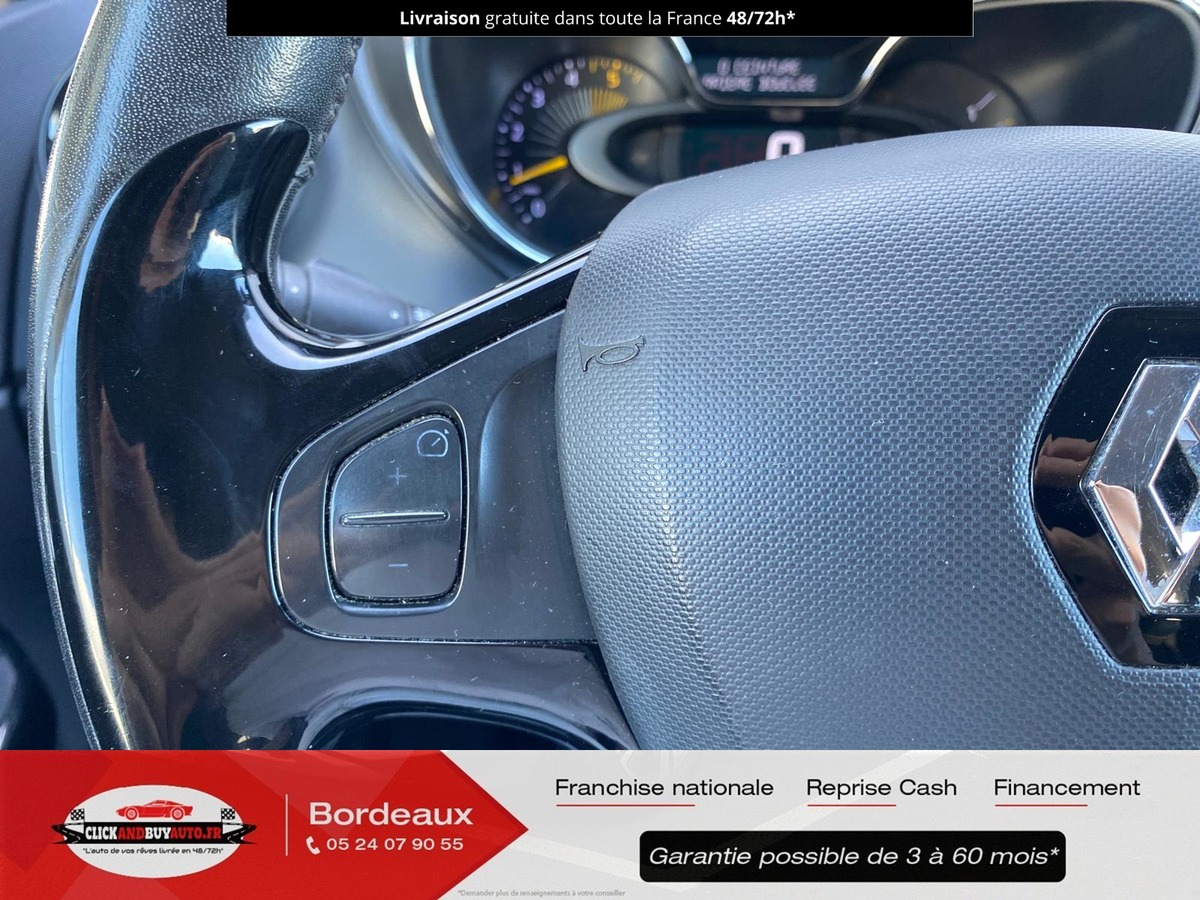Tap the minus symbol on steering wheel button
1200x900 pixels.
[398, 566]
